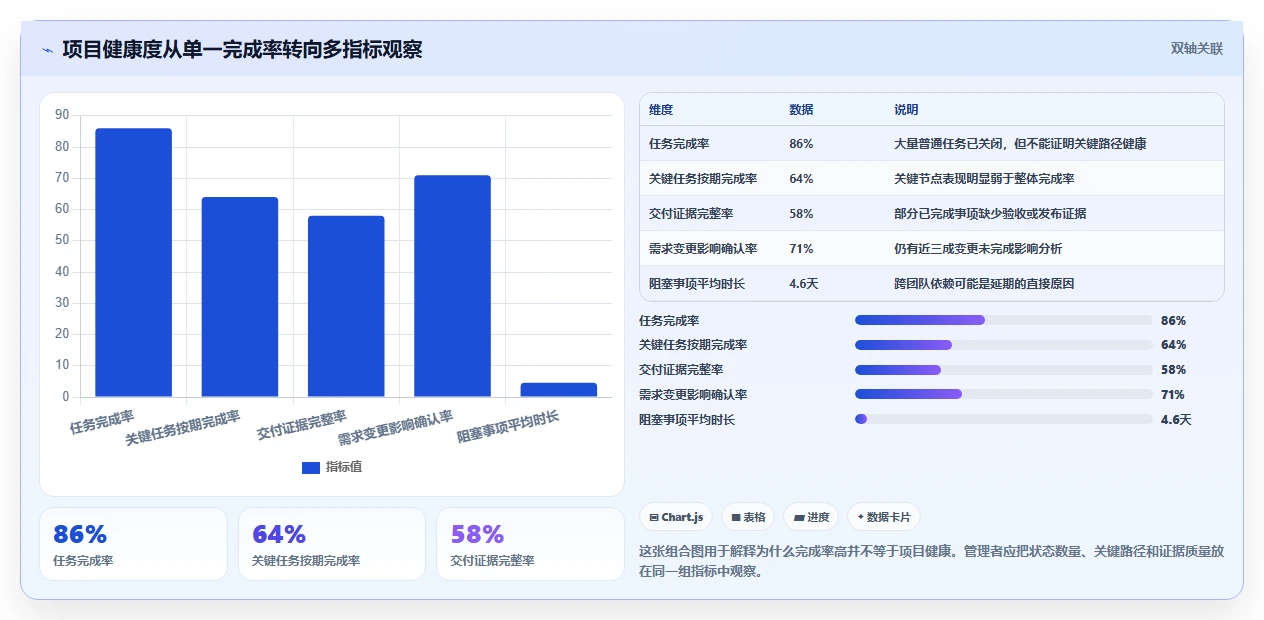Click y-axis tick label 90
Viewport: 1264px width, 620px height.
click(62, 115)
